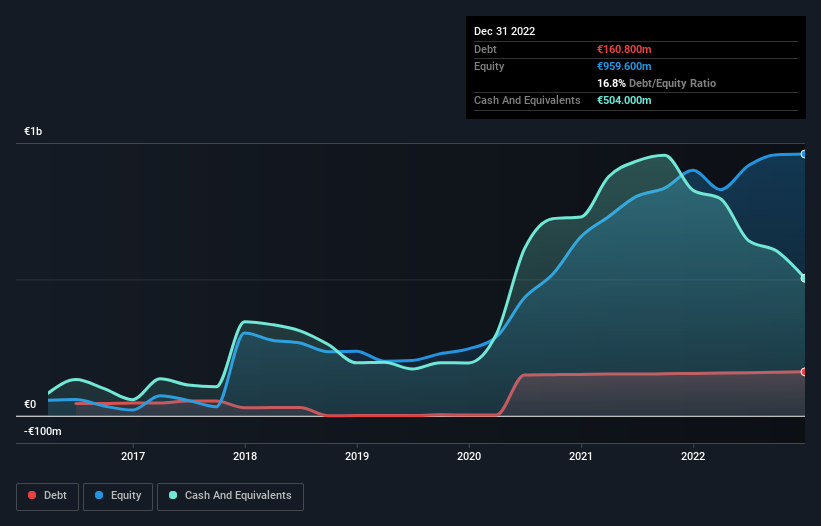Toggle the Equity series legend button
Screen dimensions: 821x526
point(118,496)
